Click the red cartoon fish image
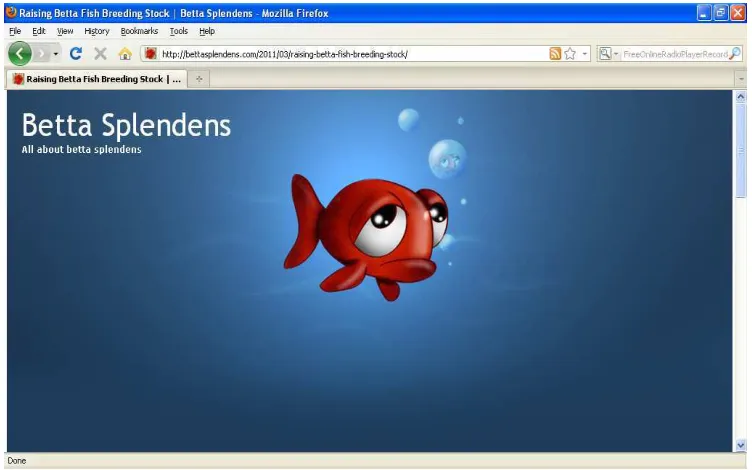 tap(366, 238)
